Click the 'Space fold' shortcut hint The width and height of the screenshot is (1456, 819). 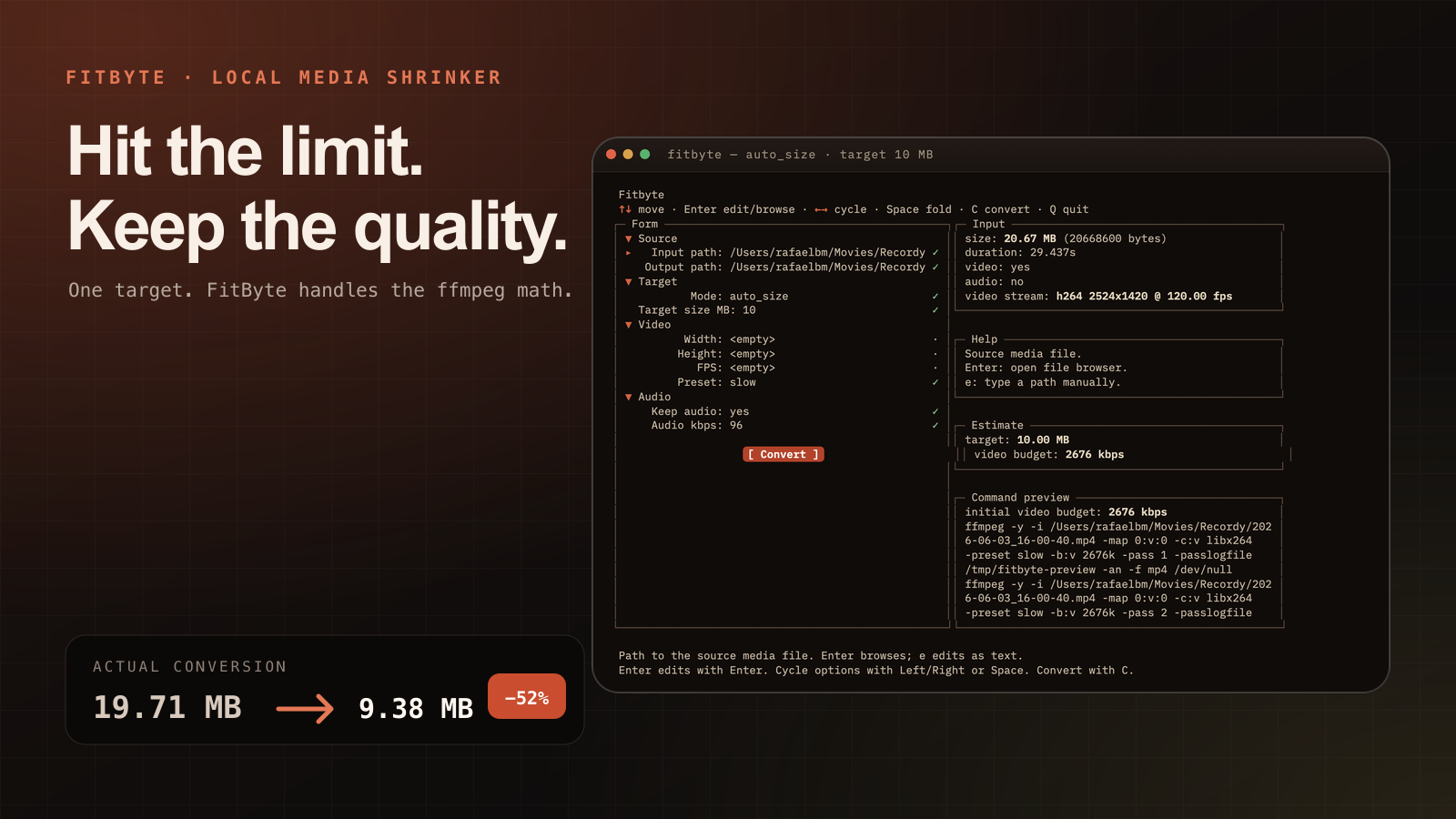(919, 209)
